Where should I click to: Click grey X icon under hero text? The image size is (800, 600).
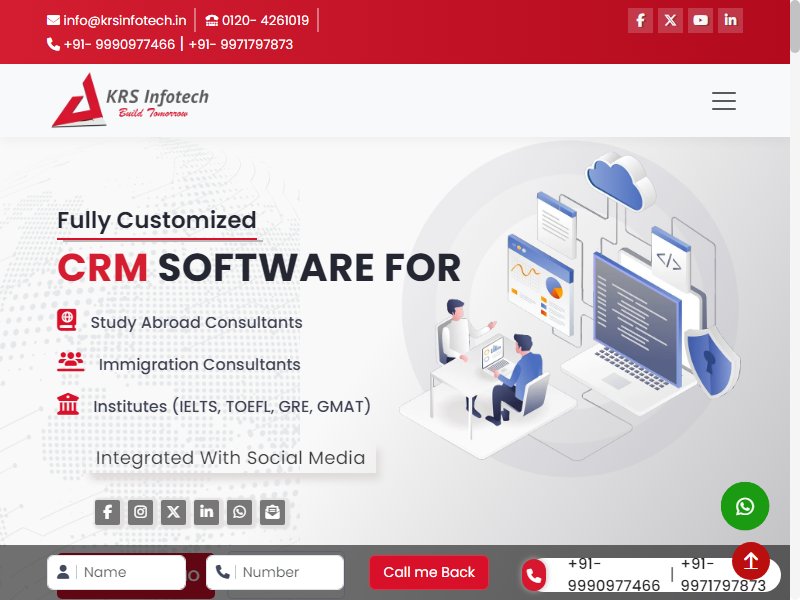(x=173, y=512)
